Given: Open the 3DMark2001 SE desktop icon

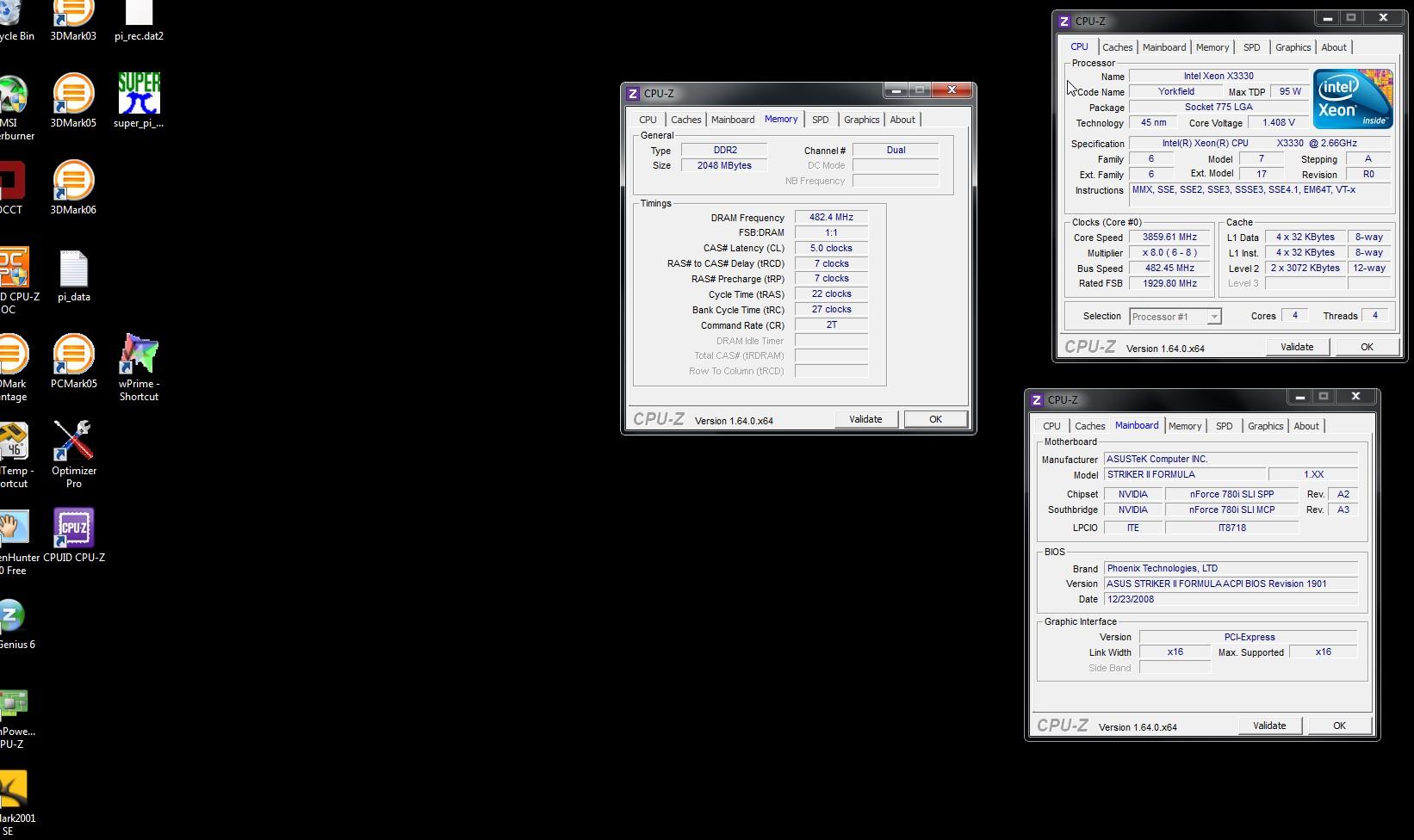Looking at the screenshot, I should [x=17, y=804].
